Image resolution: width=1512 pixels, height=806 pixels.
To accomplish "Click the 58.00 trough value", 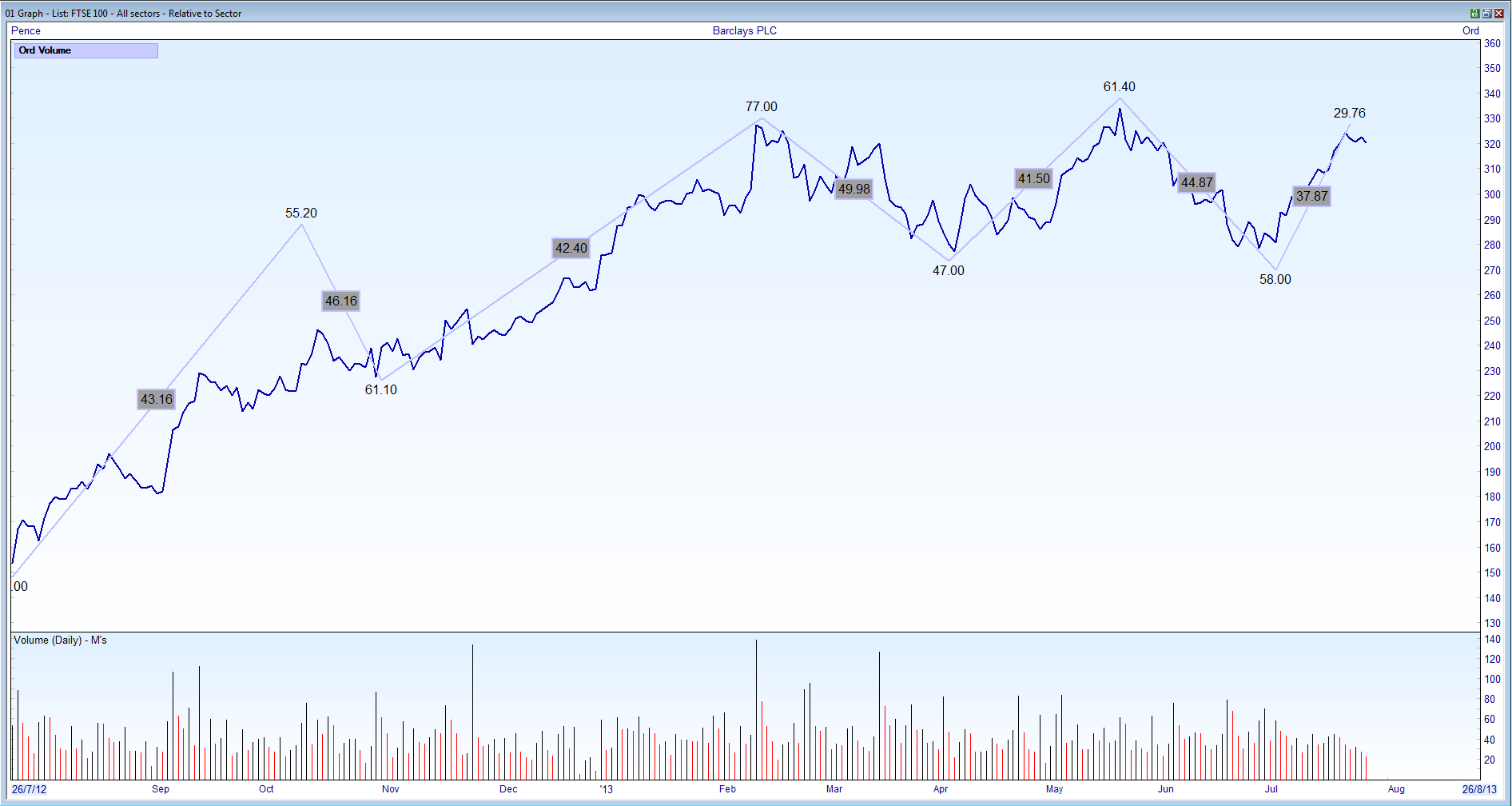I will (1275, 279).
